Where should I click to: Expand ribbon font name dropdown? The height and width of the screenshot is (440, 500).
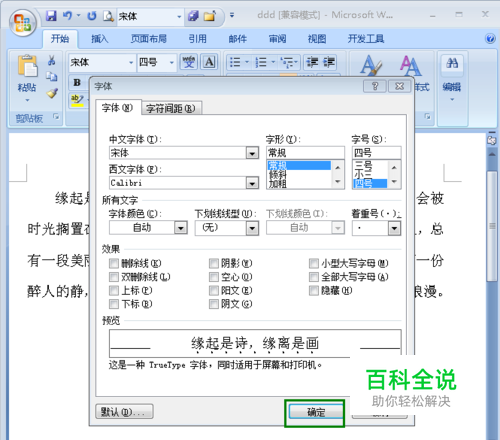[x=131, y=62]
